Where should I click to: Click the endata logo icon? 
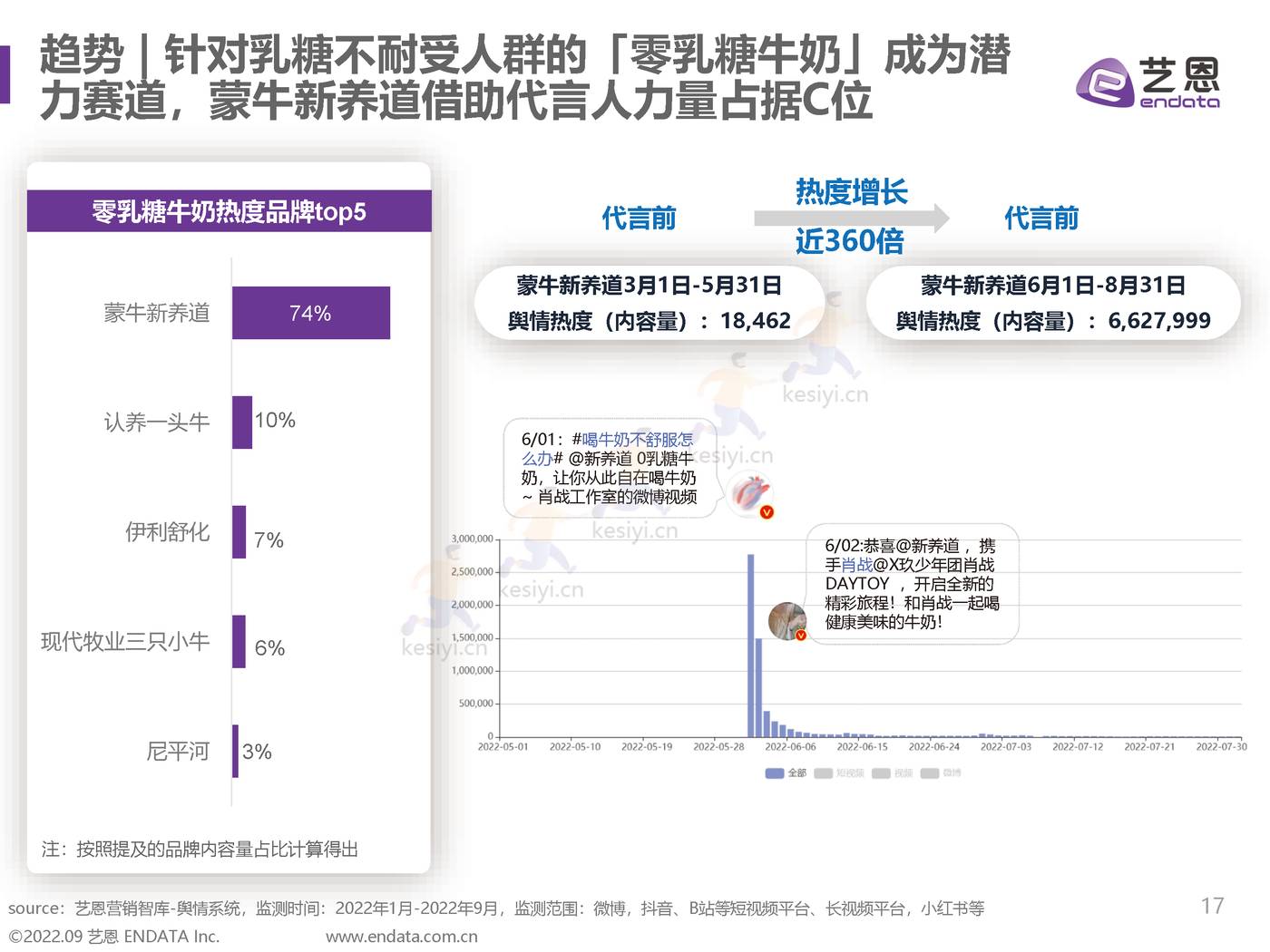click(1105, 83)
